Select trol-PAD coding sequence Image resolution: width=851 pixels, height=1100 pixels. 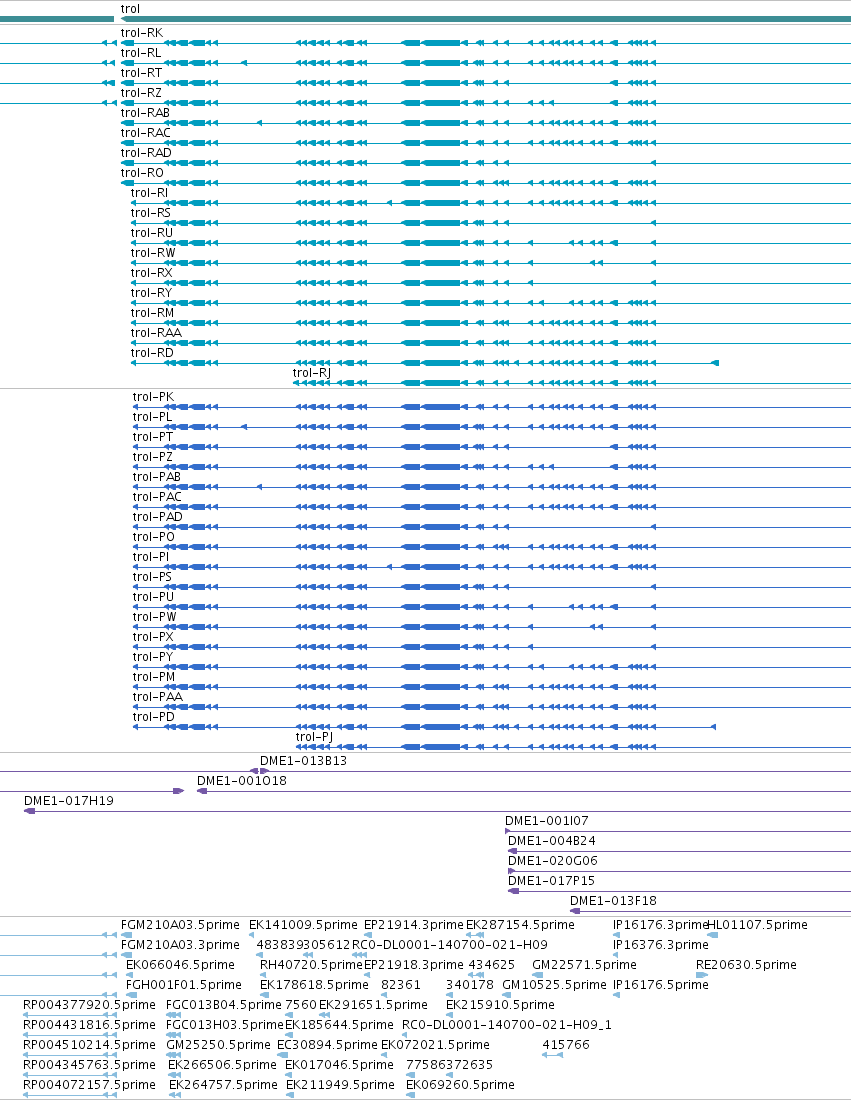coord(158,516)
